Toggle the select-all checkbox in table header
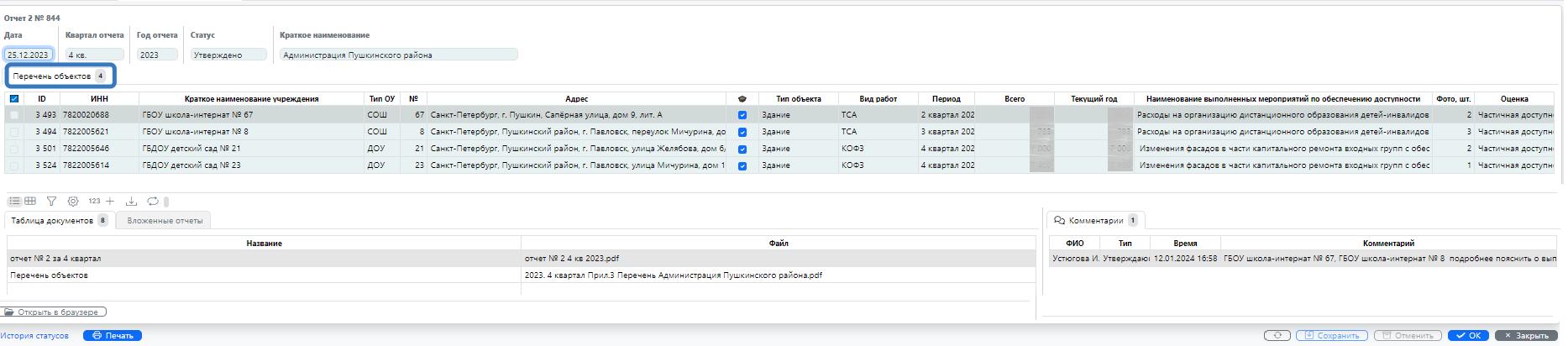Viewport: 1568px width, 346px height. tap(14, 99)
